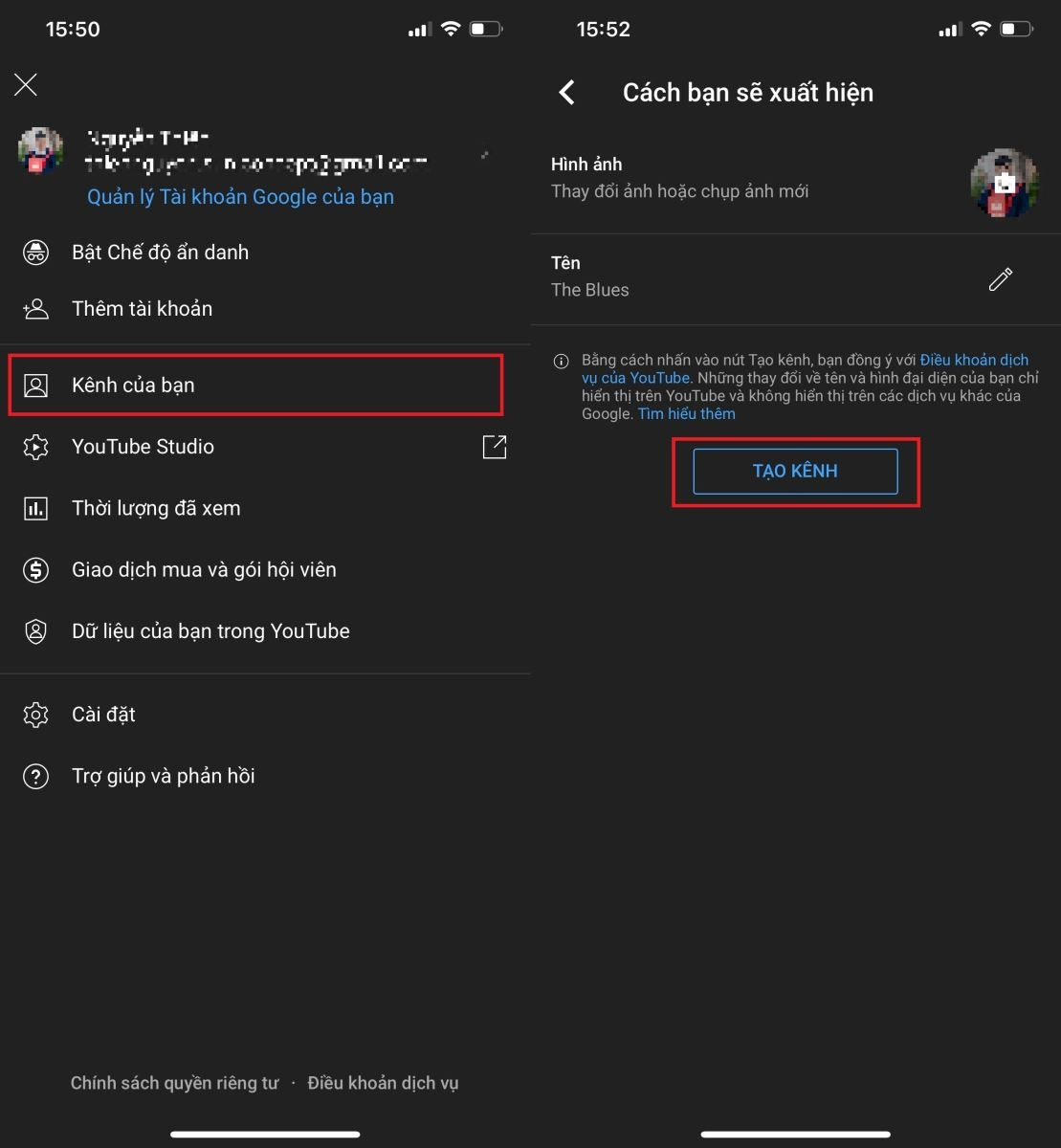Click the pencil icon to edit channel name

(1000, 279)
